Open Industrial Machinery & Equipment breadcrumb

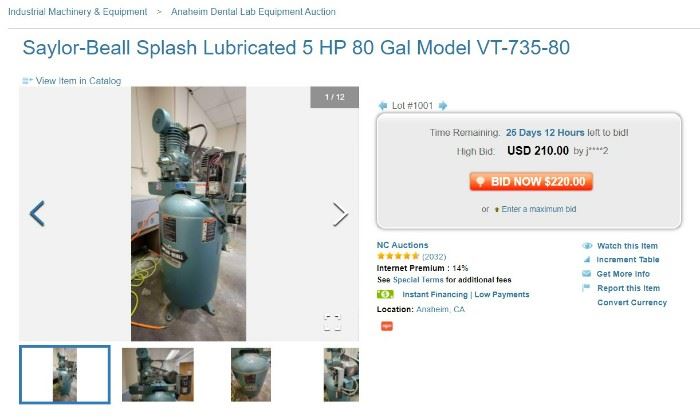78,12
